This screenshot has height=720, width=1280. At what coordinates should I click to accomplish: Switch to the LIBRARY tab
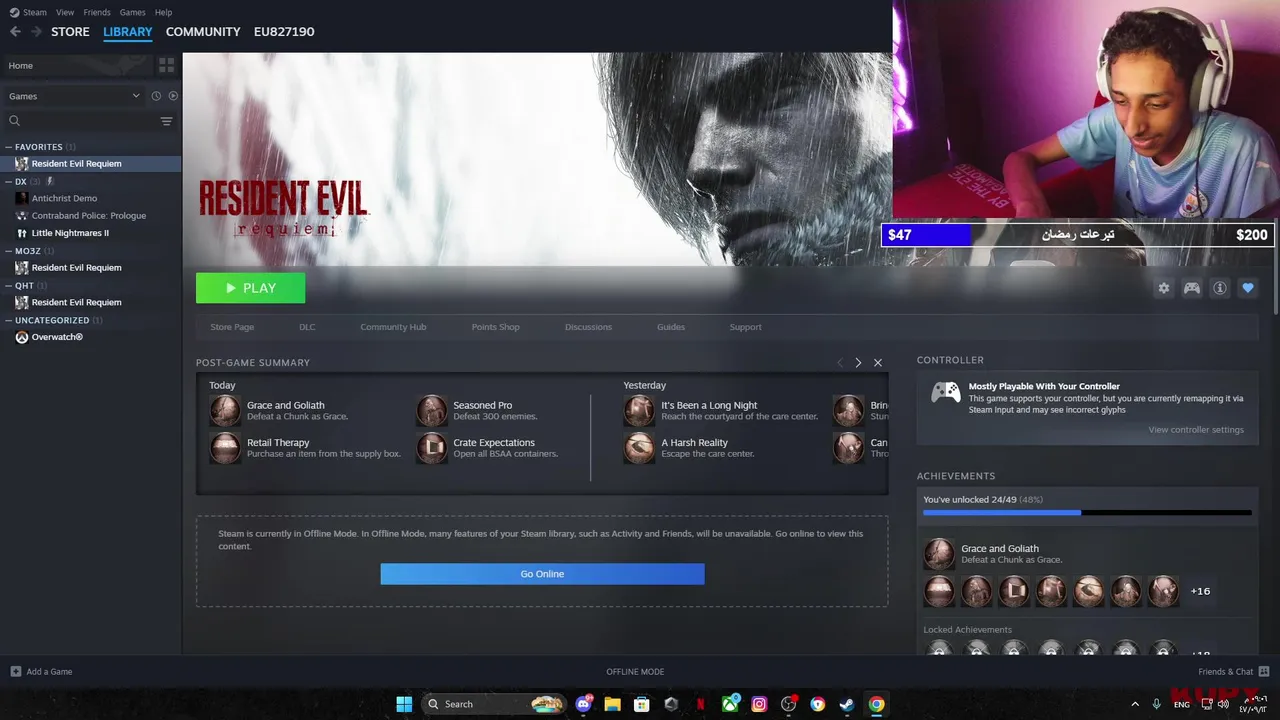(128, 32)
